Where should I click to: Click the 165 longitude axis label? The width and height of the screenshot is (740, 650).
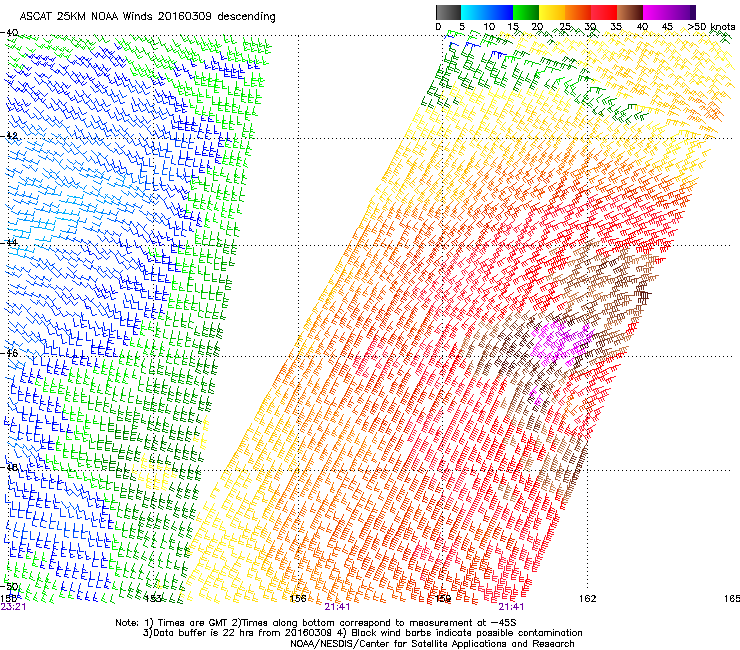[x=732, y=599]
